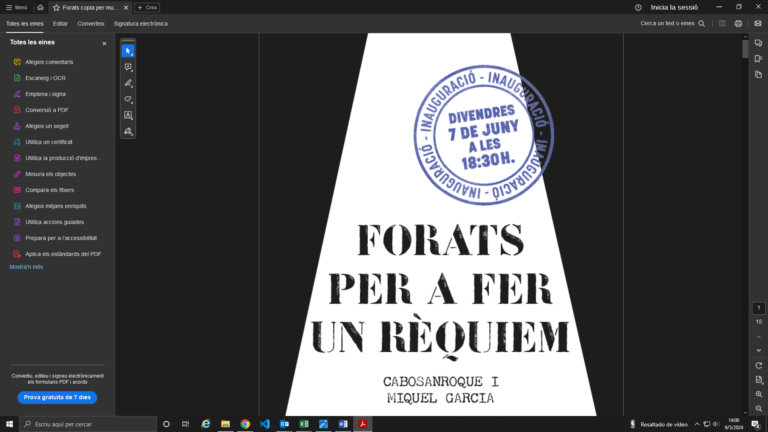Image resolution: width=768 pixels, height=432 pixels.
Task: Open Aplica els estàndards del PDF tool
Action: [x=63, y=254]
